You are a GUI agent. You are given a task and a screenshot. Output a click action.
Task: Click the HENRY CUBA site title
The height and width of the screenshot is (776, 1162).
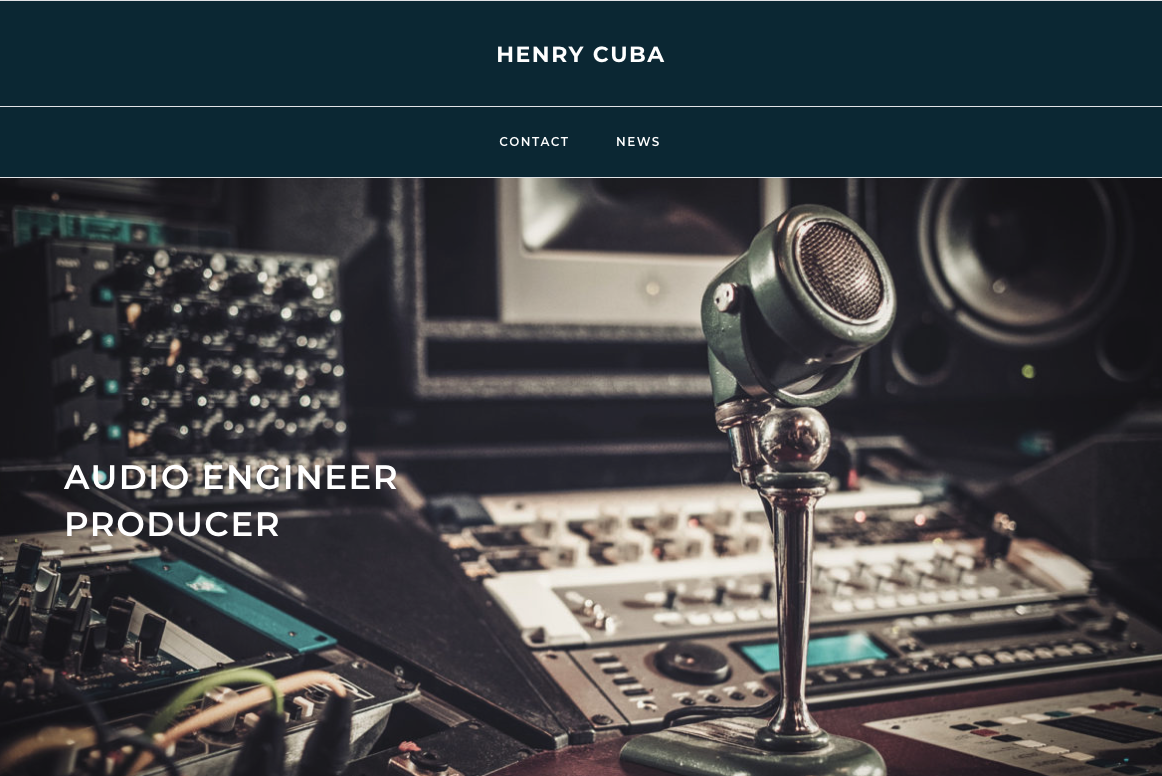click(580, 54)
